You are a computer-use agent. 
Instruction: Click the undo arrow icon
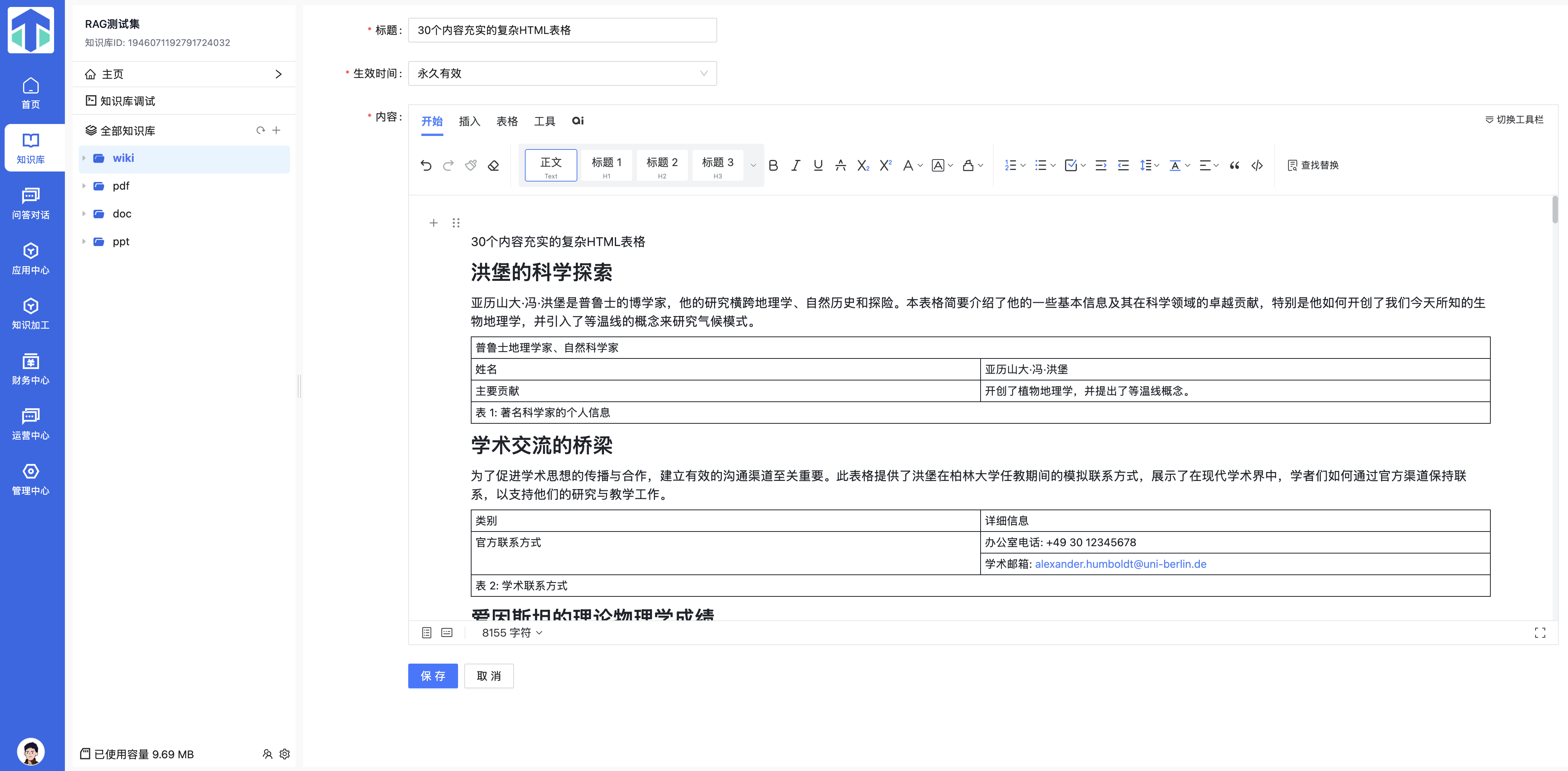click(x=426, y=165)
